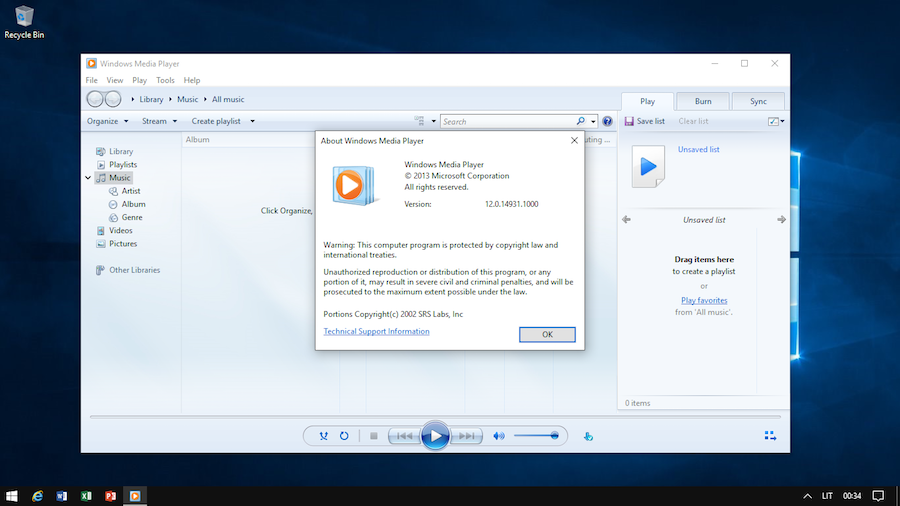Select Pictures in the navigation pane

click(122, 243)
